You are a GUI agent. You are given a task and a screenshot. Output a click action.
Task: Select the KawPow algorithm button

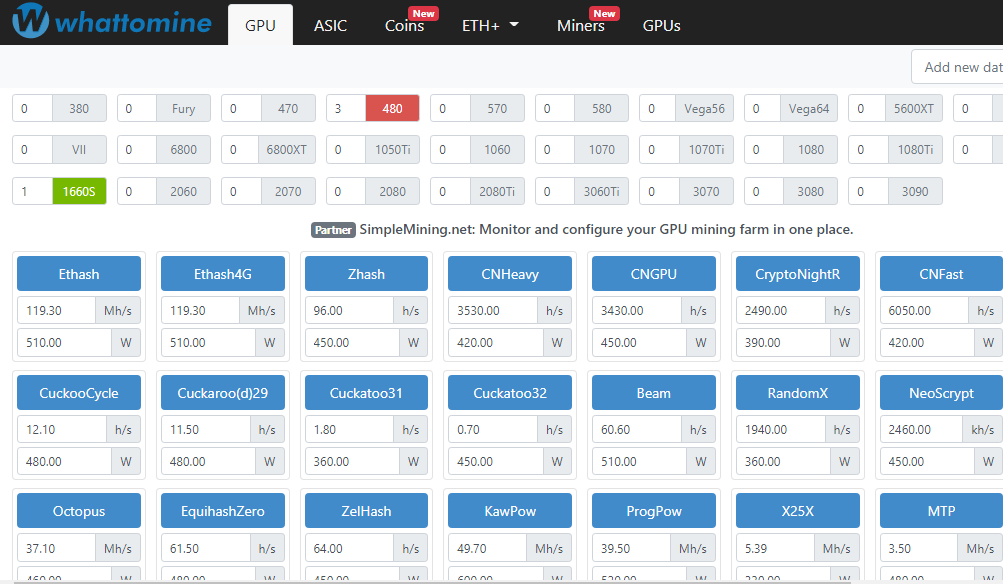pos(510,511)
